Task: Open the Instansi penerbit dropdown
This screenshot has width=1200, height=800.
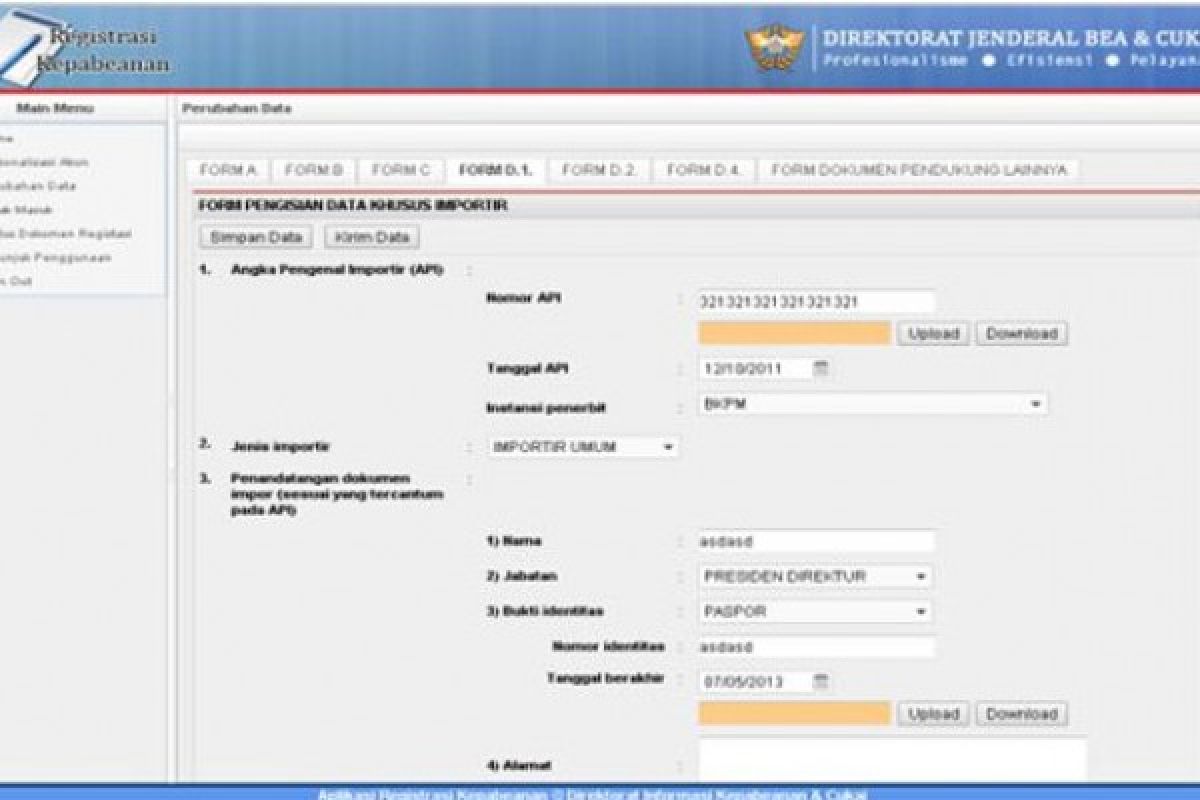Action: pos(1037,404)
